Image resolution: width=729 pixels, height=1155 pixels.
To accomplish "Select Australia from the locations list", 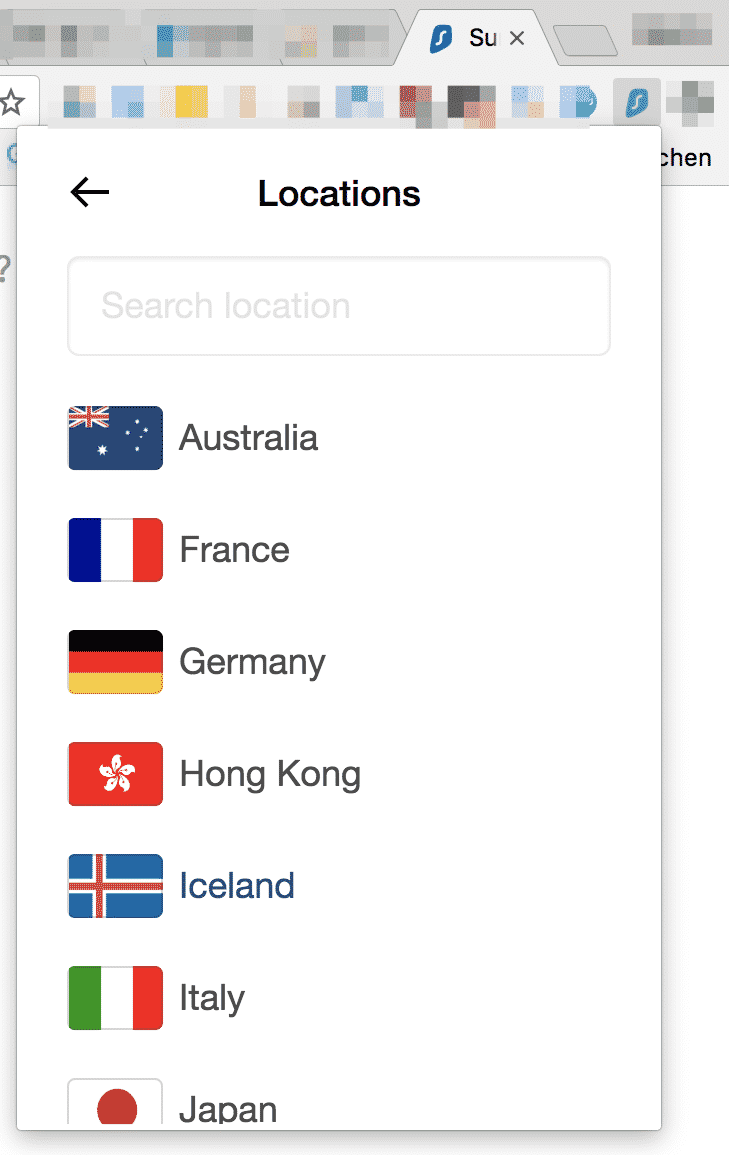I will click(x=248, y=438).
